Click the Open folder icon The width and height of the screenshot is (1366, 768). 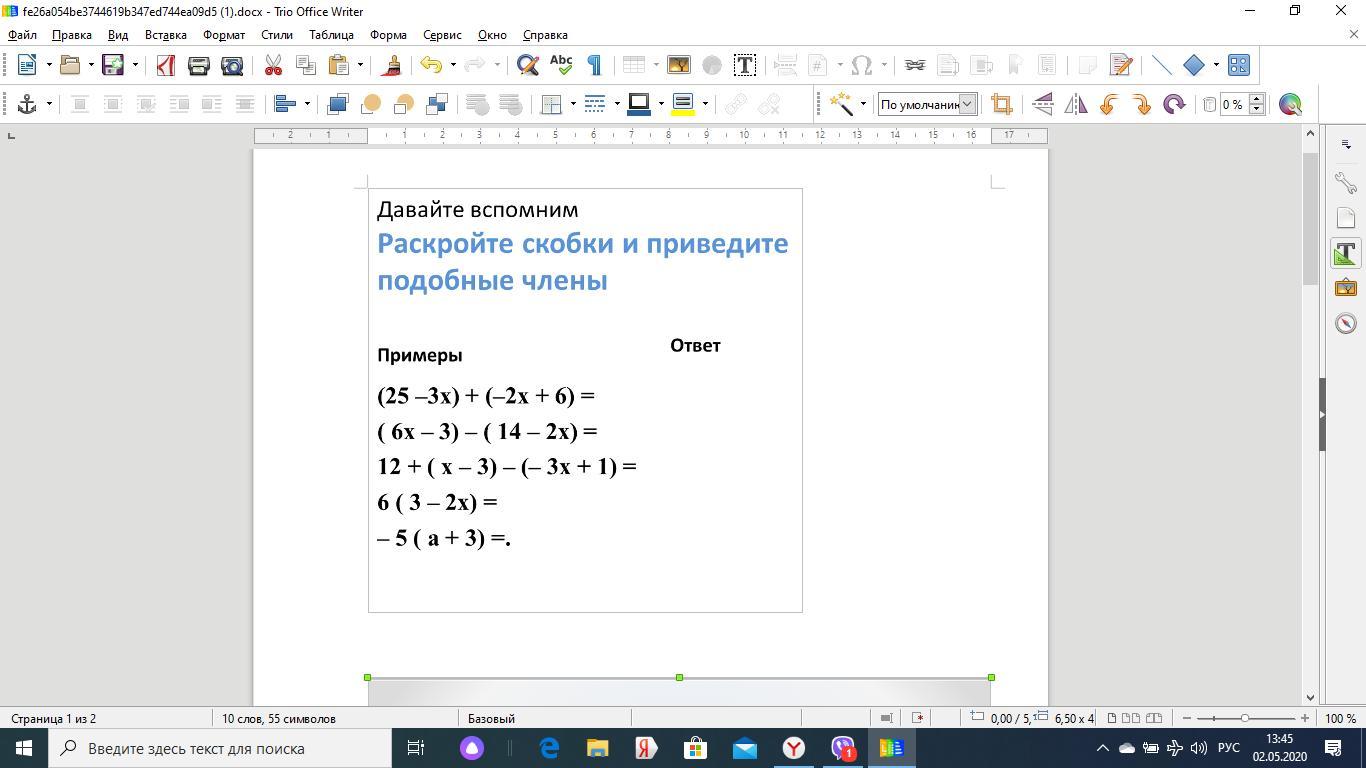tap(70, 65)
